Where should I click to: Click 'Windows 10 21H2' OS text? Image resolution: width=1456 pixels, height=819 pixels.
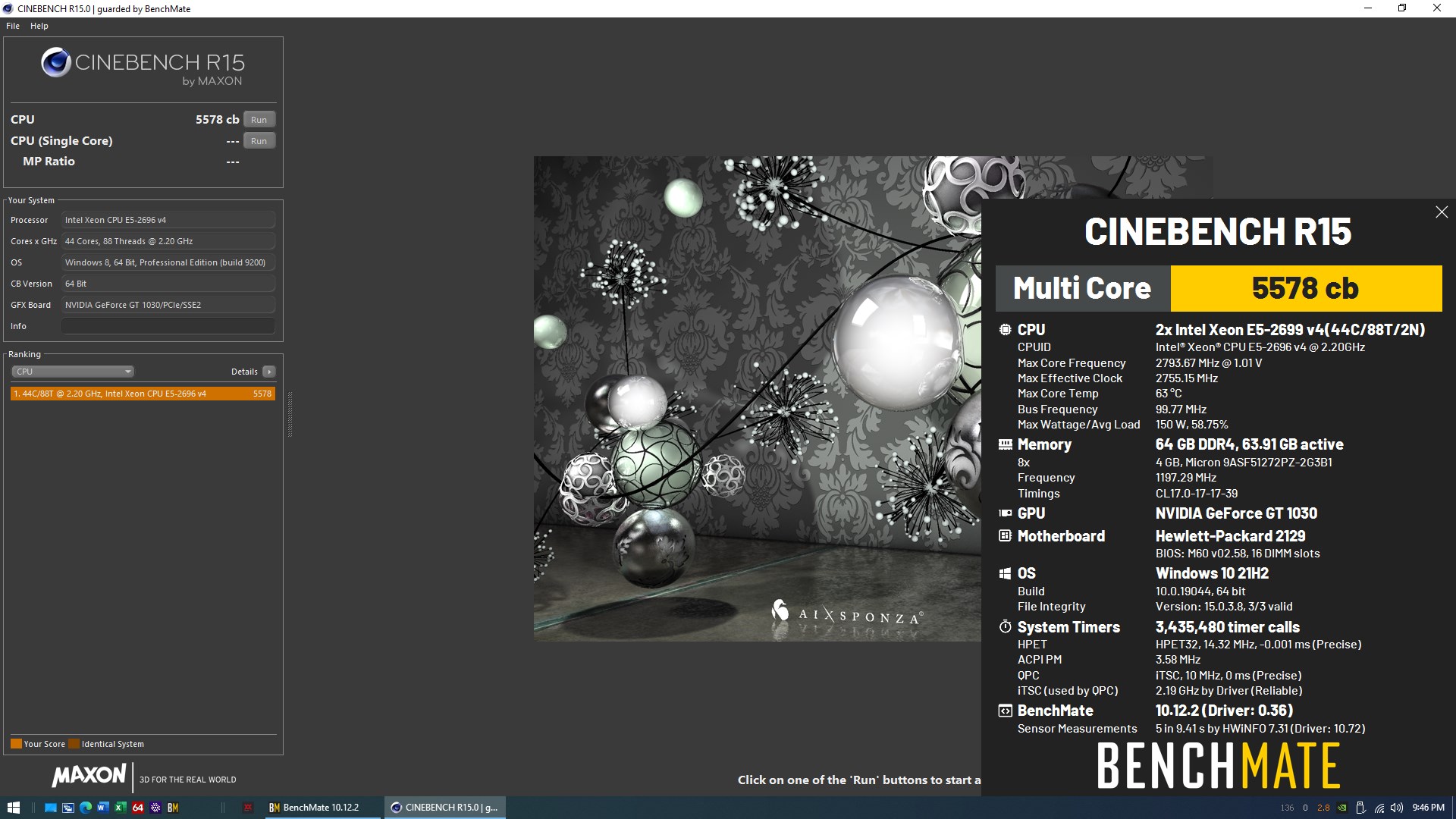point(1212,573)
